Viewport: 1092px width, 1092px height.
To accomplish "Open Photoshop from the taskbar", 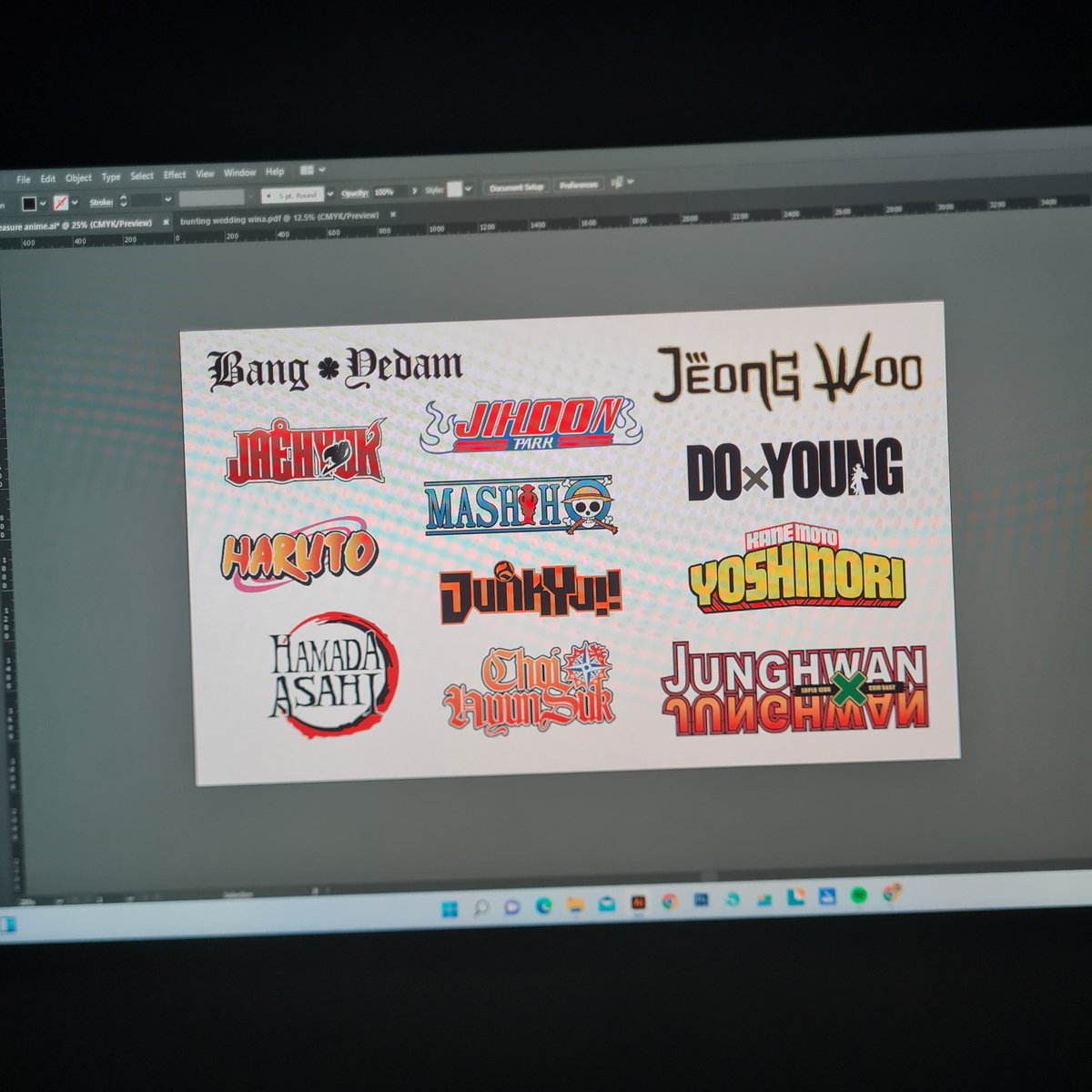I will point(701,899).
